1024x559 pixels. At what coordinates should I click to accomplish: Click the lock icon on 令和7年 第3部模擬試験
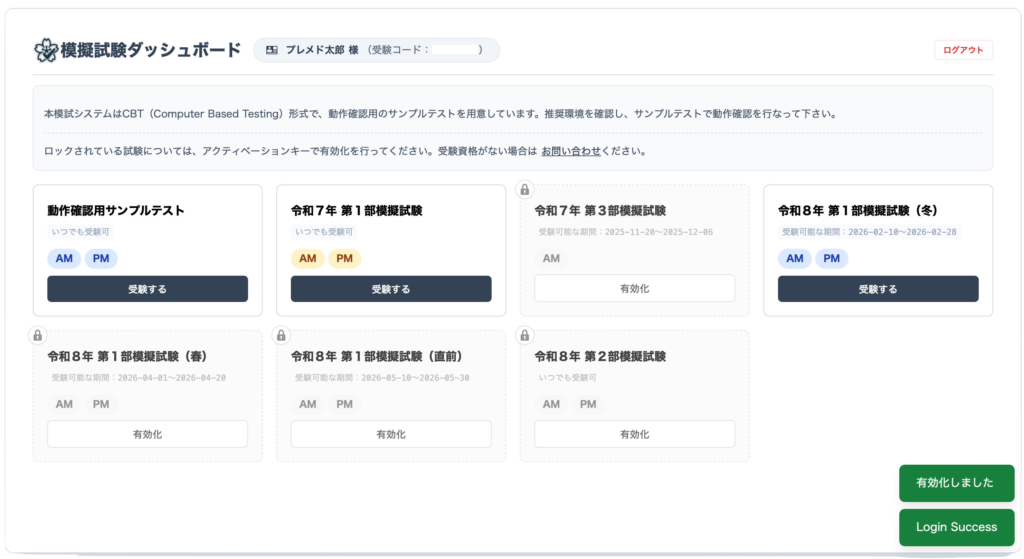pyautogui.click(x=524, y=189)
